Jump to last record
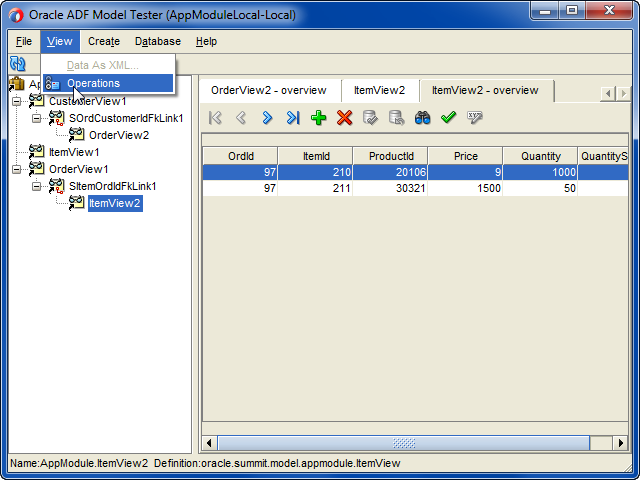This screenshot has height=480, width=640. pos(293,118)
